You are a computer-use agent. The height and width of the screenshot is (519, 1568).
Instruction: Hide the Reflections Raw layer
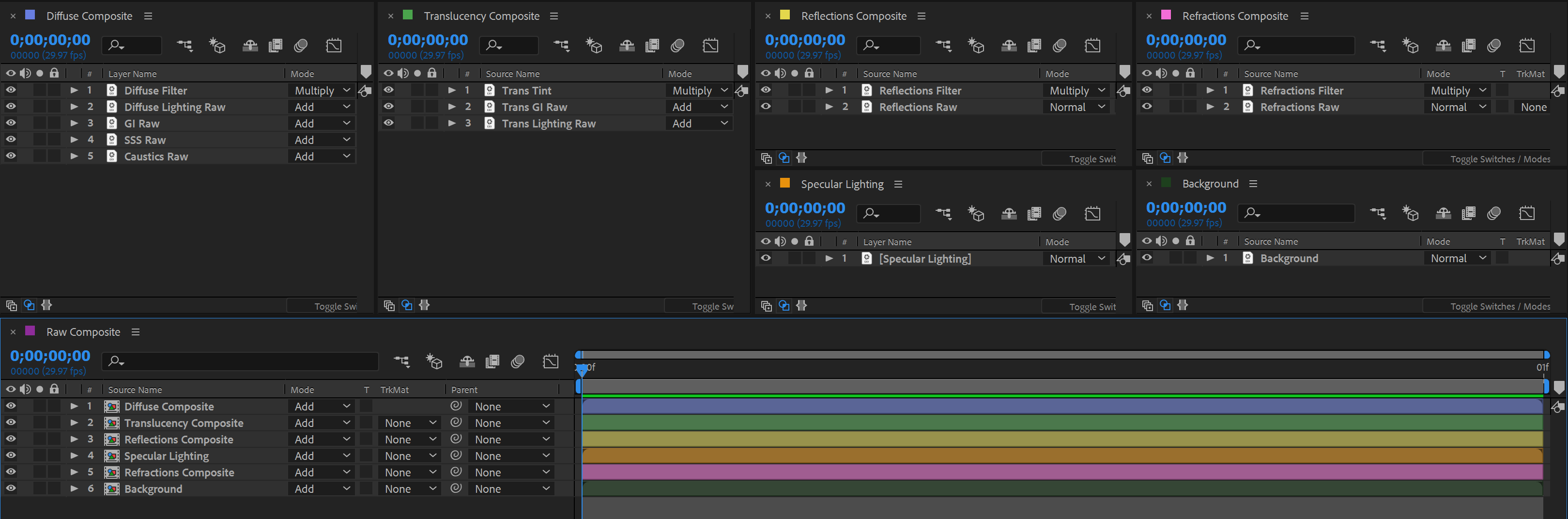tap(766, 106)
